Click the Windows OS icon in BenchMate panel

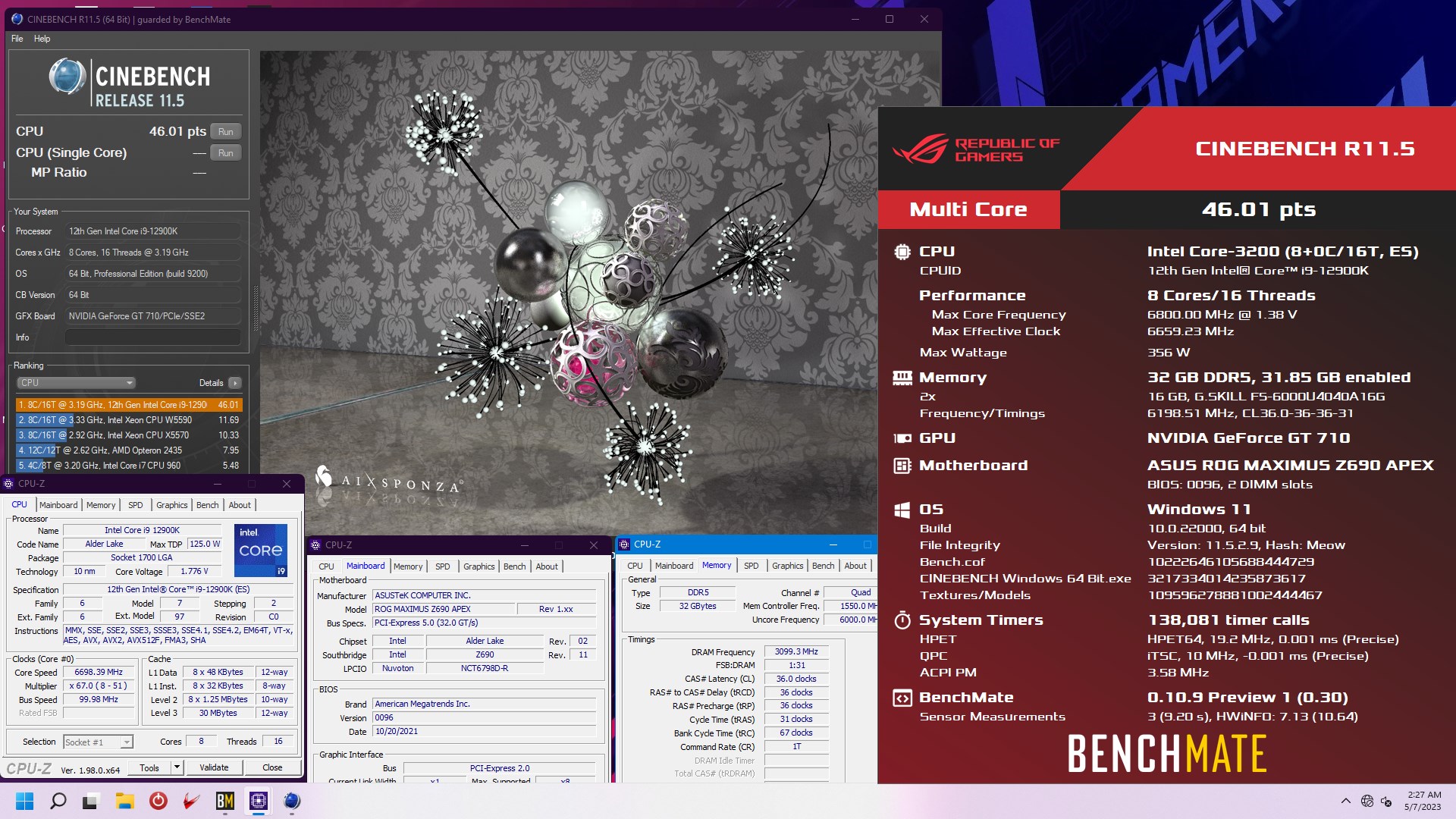pos(902,510)
